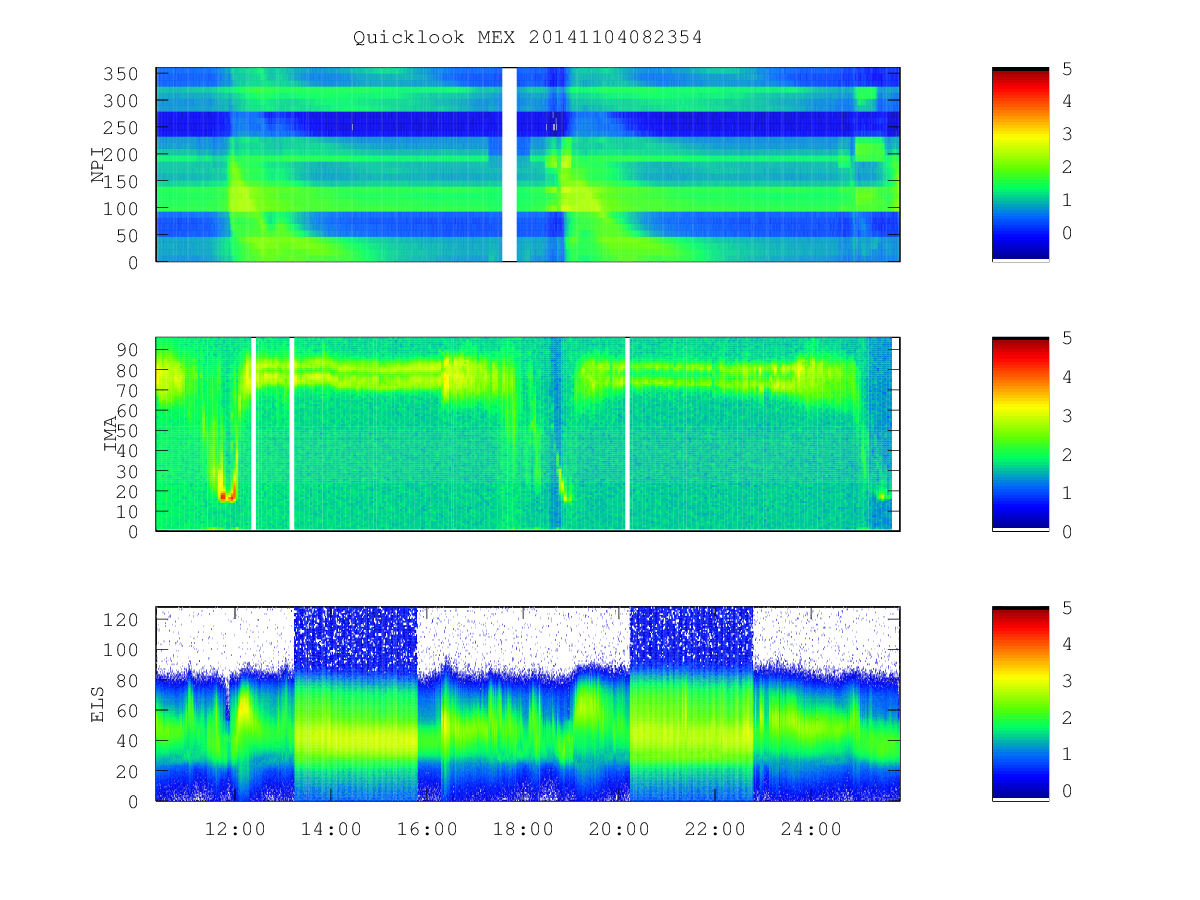Click the "5" label on NPI colorbar
This screenshot has width=1200, height=900.
tap(1068, 69)
